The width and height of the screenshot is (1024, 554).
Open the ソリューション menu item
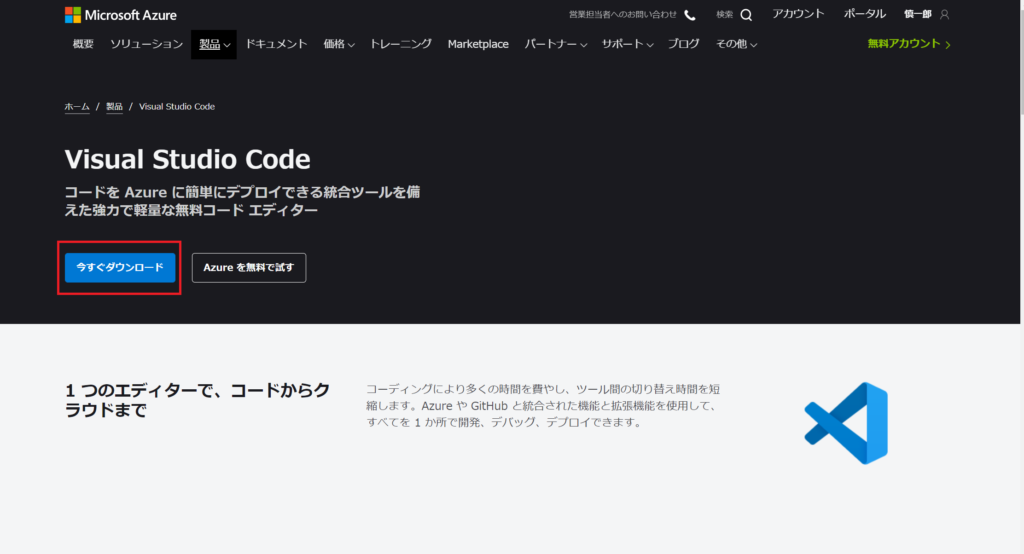click(146, 44)
